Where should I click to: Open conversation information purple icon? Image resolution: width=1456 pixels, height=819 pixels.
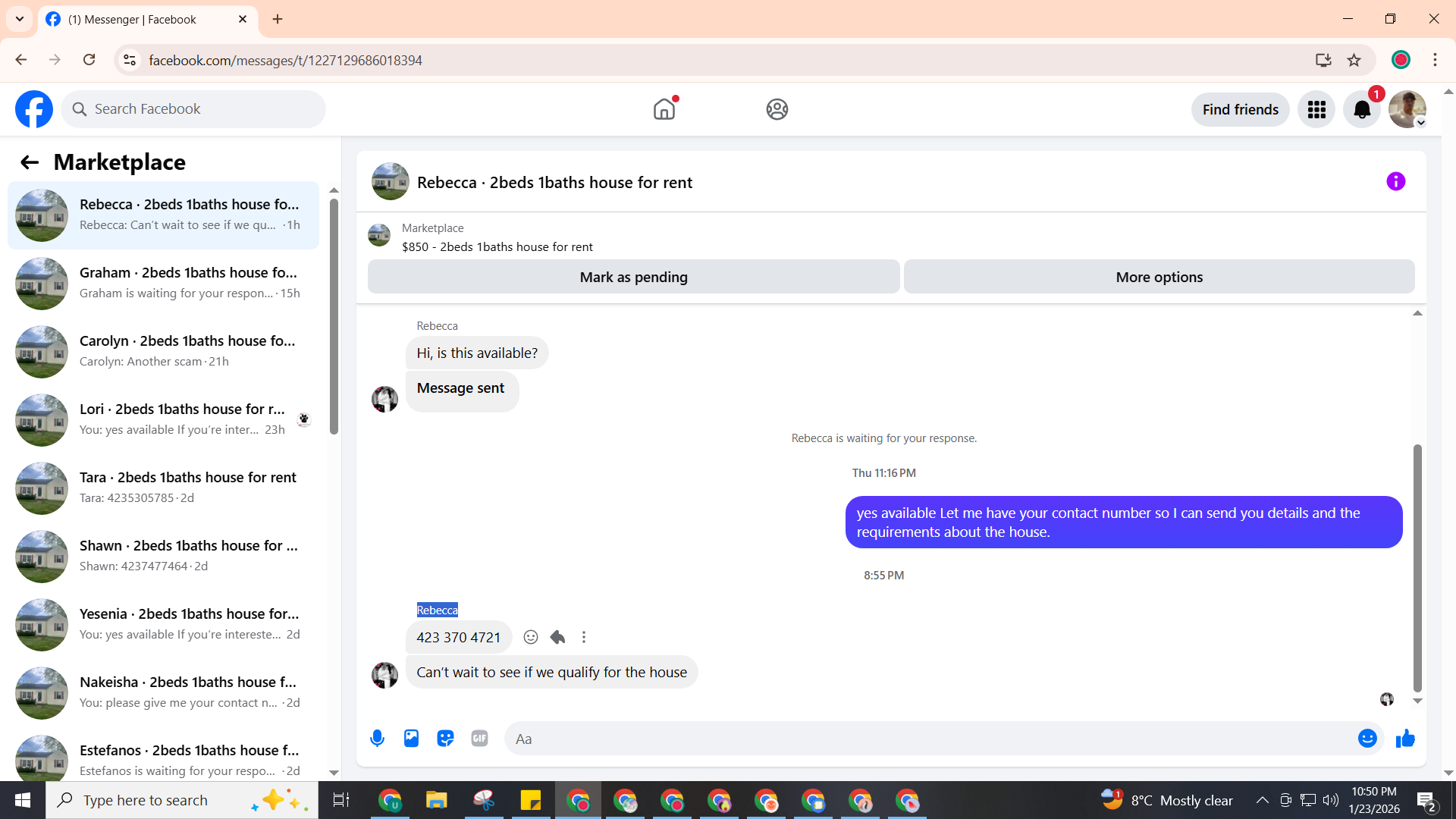[x=1395, y=181]
